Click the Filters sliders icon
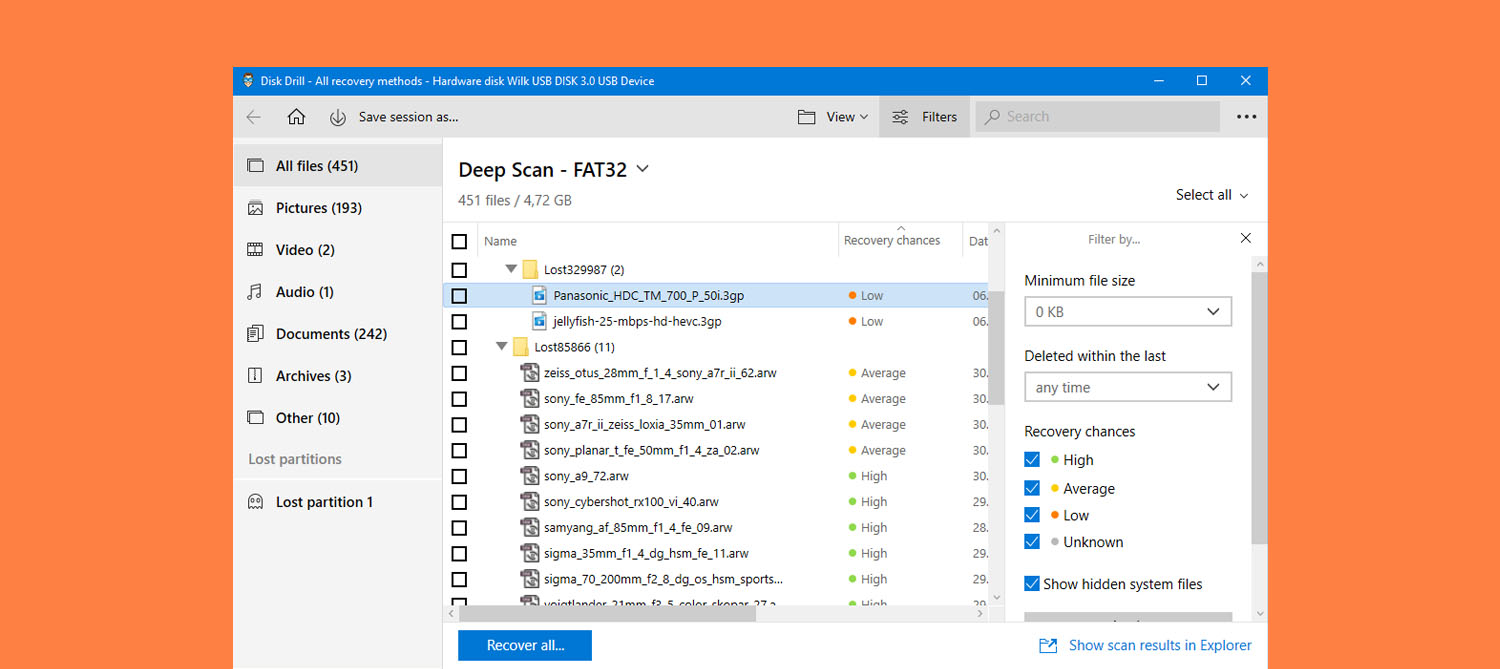Viewport: 1500px width, 669px height. click(x=900, y=117)
